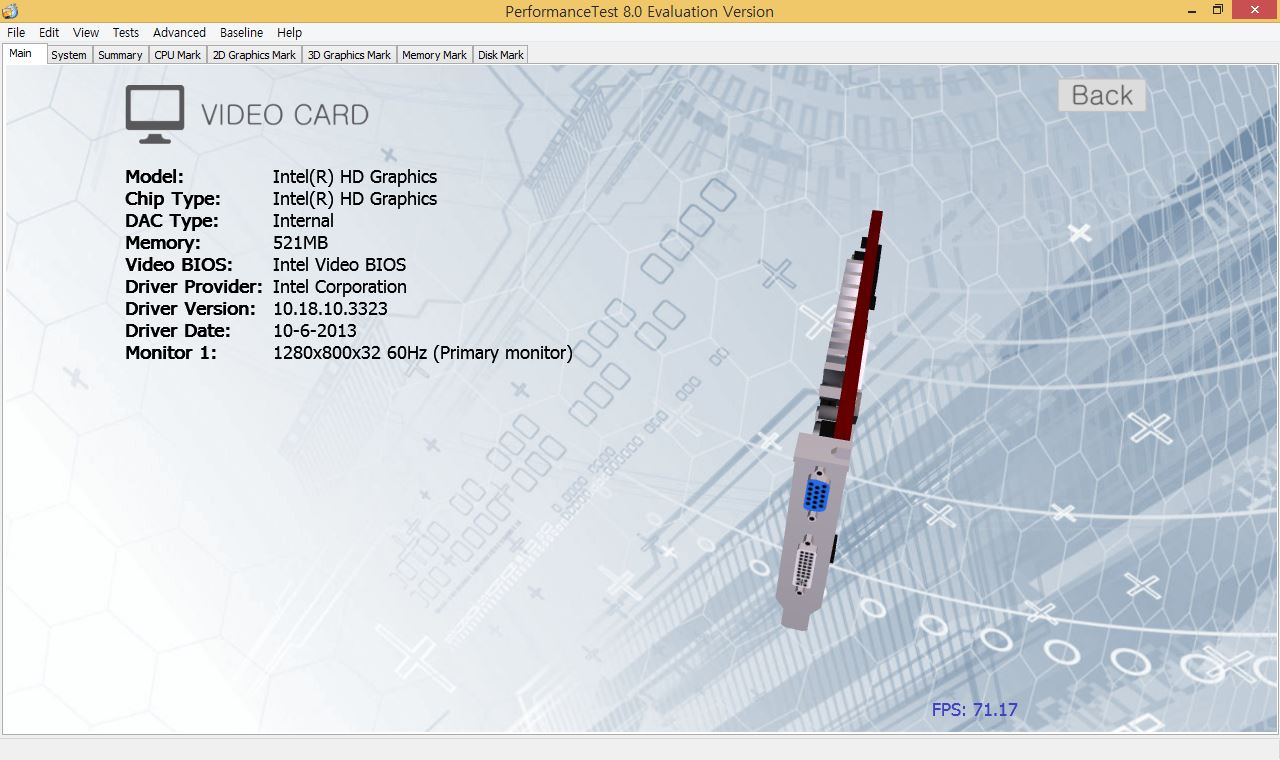
Task: Click the Model: label
Action: point(155,177)
